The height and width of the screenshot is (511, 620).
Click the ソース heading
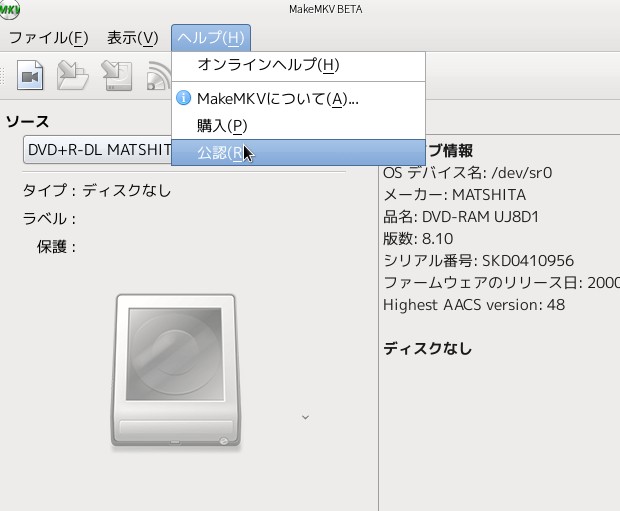(x=28, y=121)
